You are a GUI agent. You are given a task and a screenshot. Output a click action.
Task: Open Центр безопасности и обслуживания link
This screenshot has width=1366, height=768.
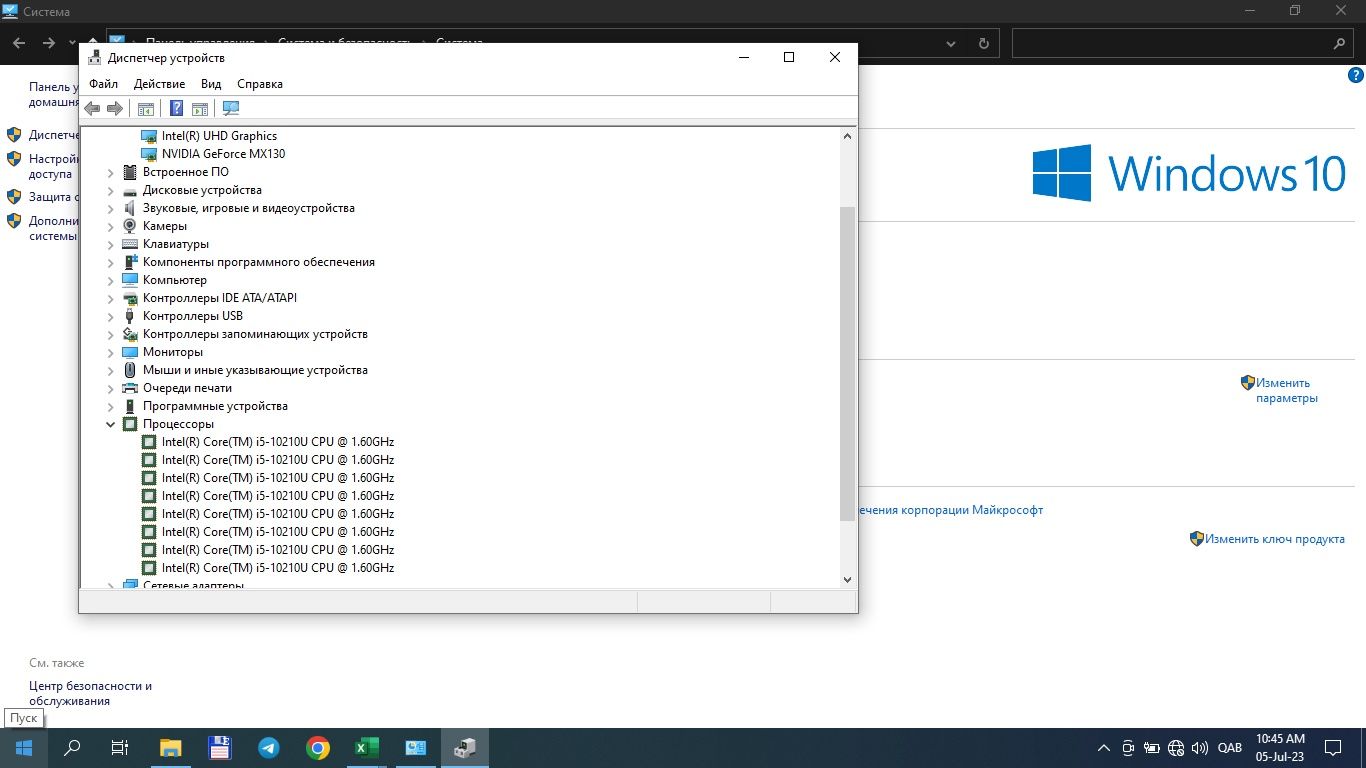(90, 693)
